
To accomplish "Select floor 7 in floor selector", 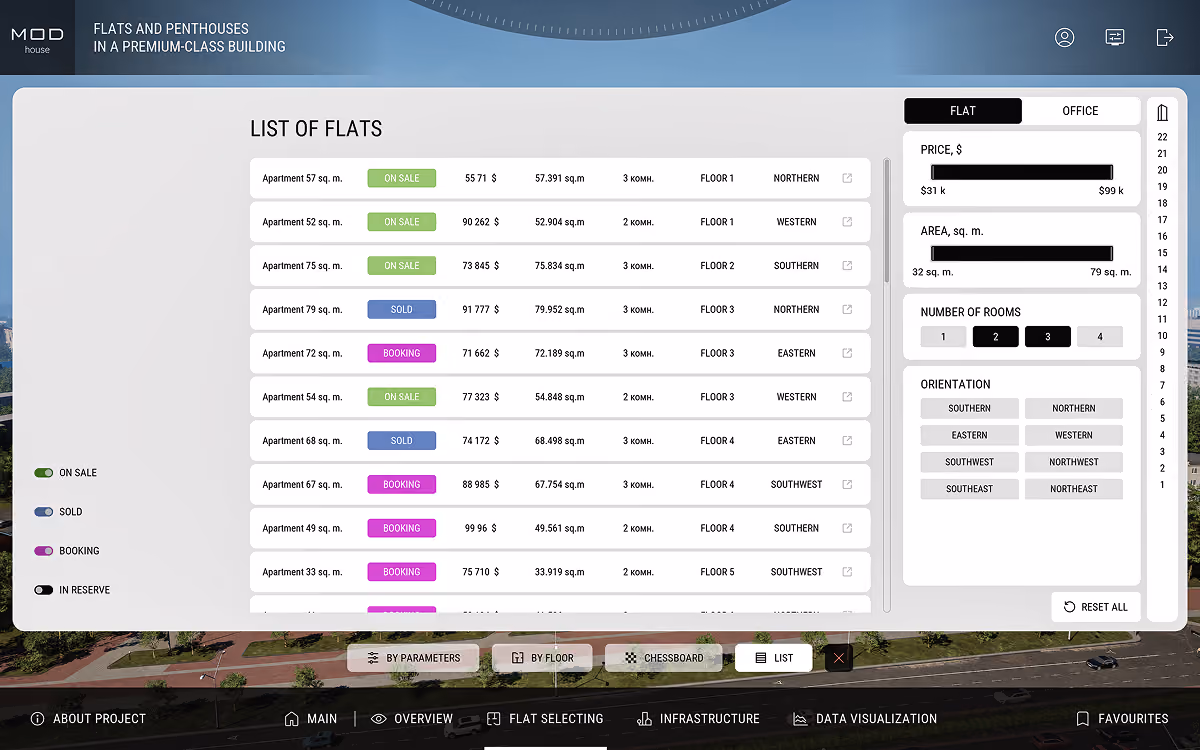I will pos(1162,386).
